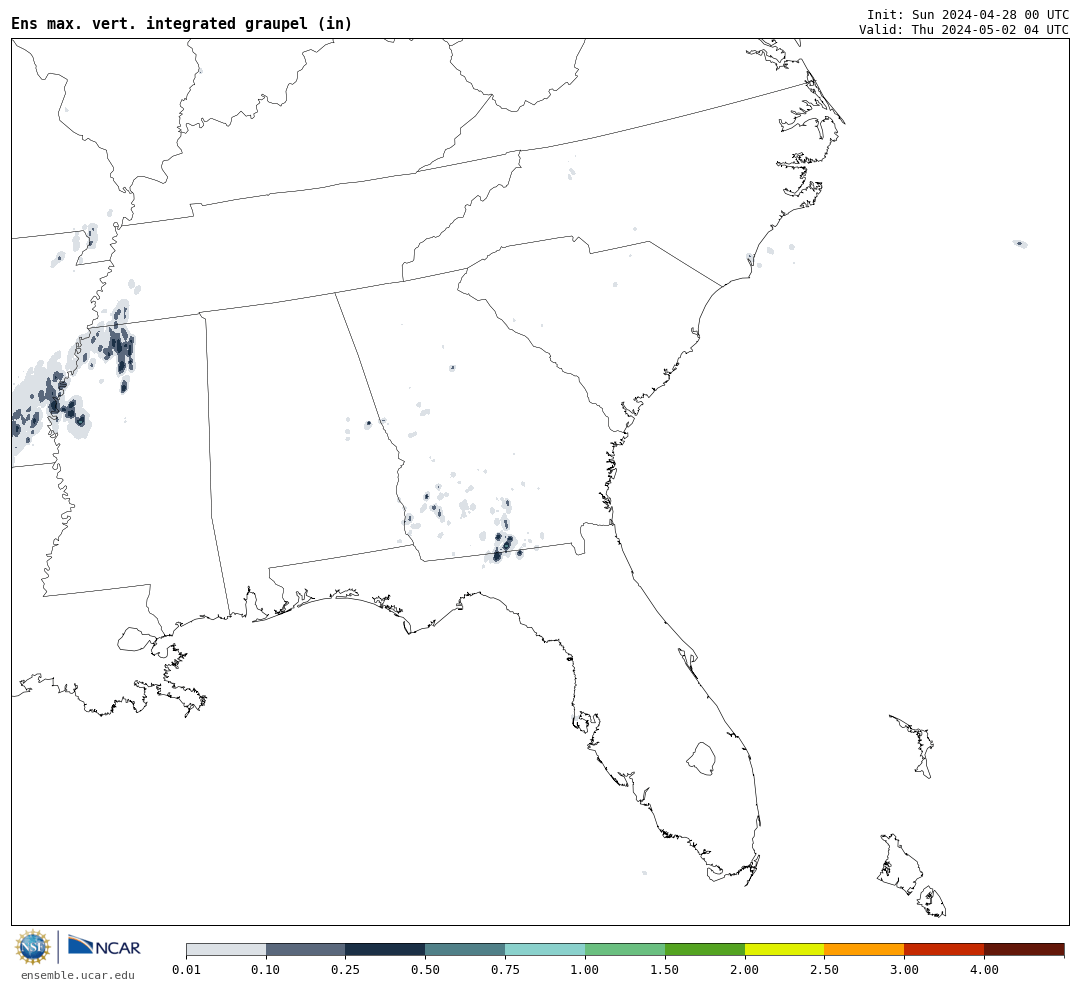Open the ensemble.ucar.edu link text
This screenshot has height=988, width=1080.
tap(78, 975)
